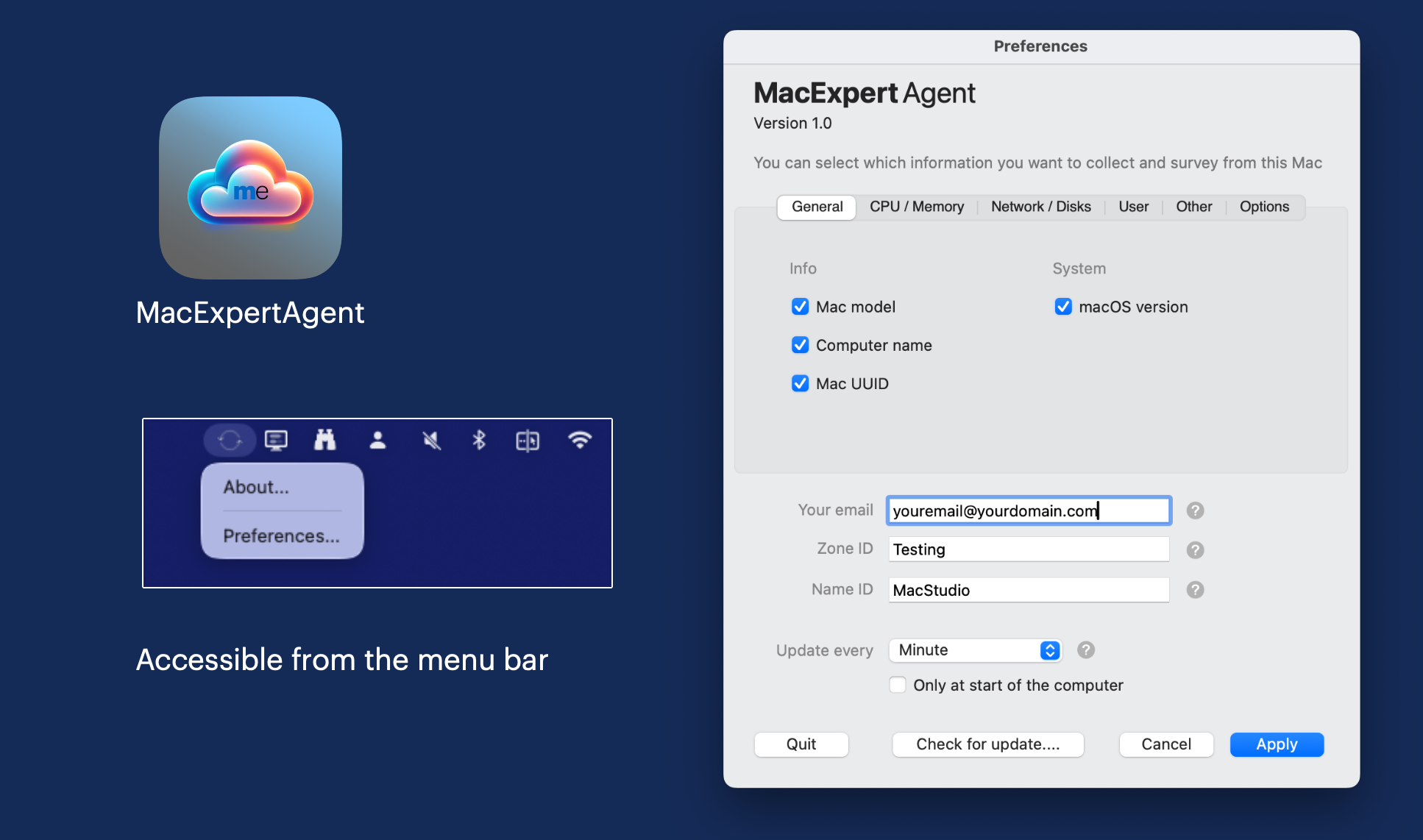Click the MacExpertAgent label under the app icon
The image size is (1423, 840).
click(250, 313)
